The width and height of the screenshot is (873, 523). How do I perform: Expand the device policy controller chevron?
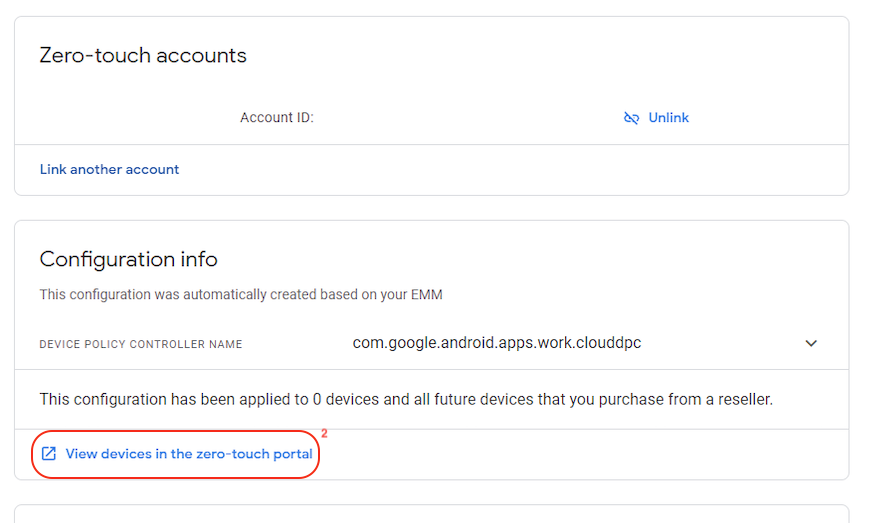[x=811, y=343]
